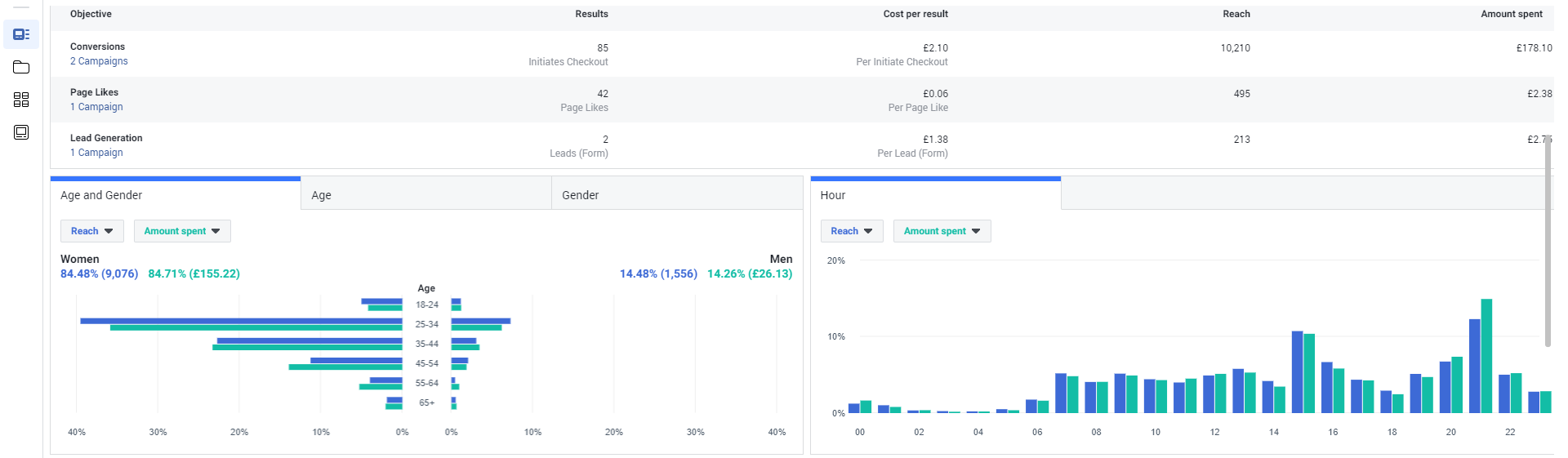Open Reach dropdown in Age and Gender panel

coord(92,231)
